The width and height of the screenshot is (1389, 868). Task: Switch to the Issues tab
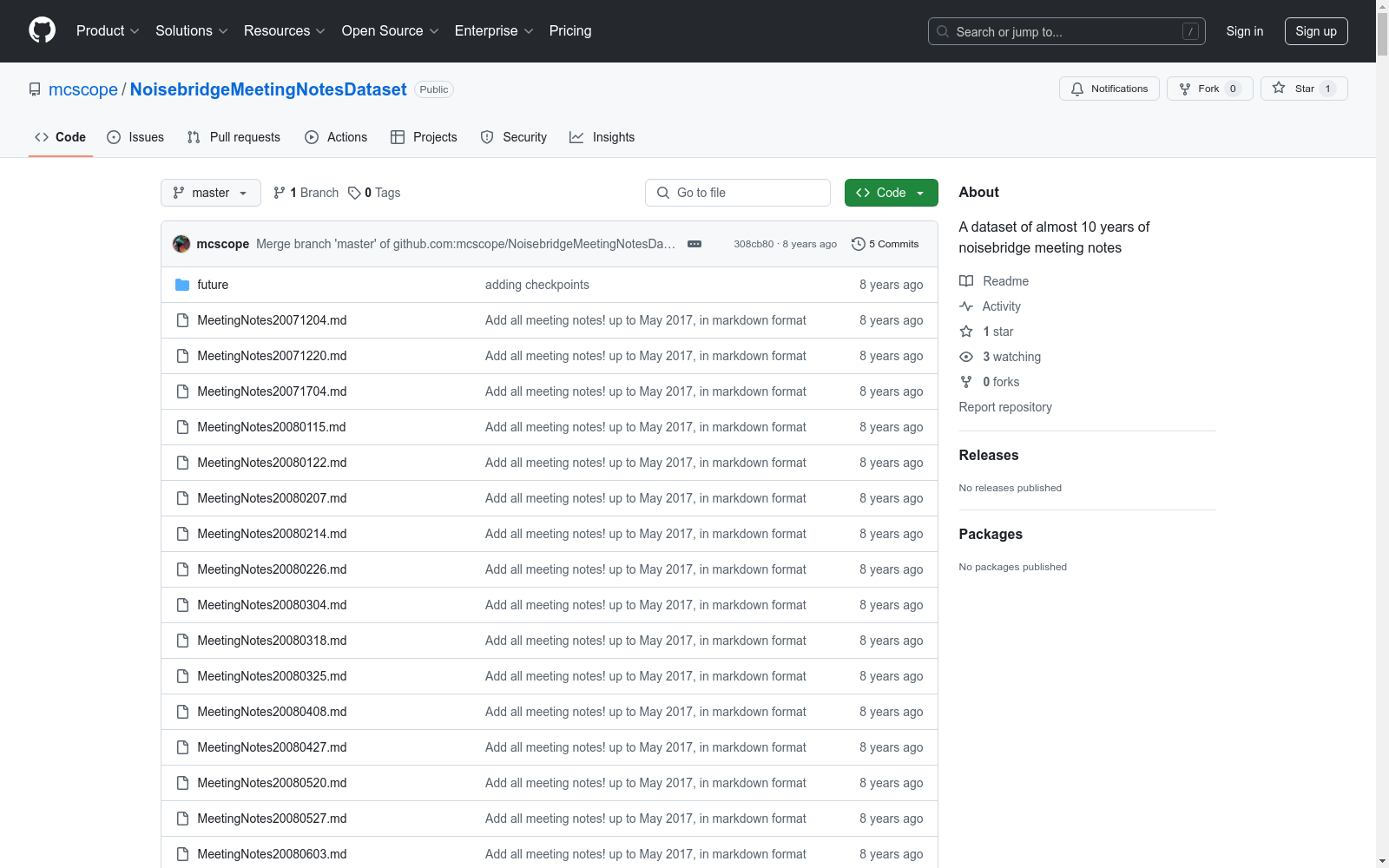point(135,137)
